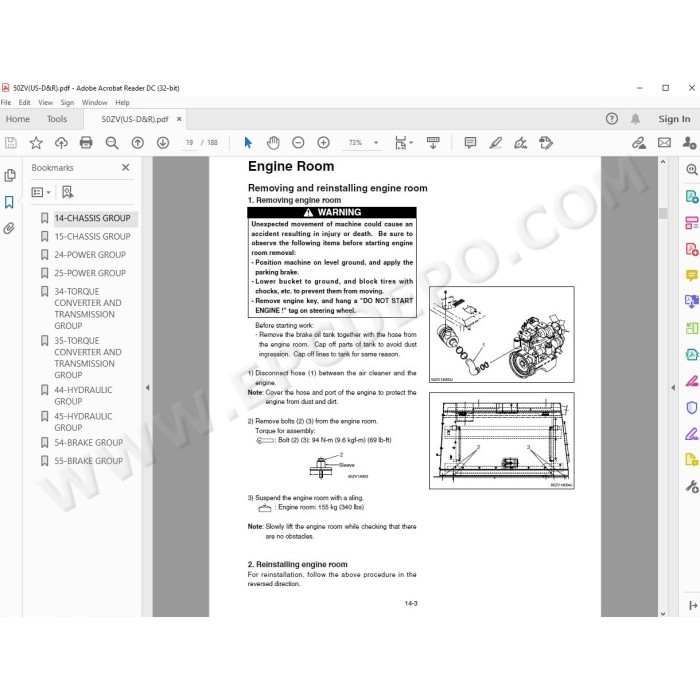Open More Tools wrench in right pane
The height and width of the screenshot is (700, 700).
pos(692,487)
